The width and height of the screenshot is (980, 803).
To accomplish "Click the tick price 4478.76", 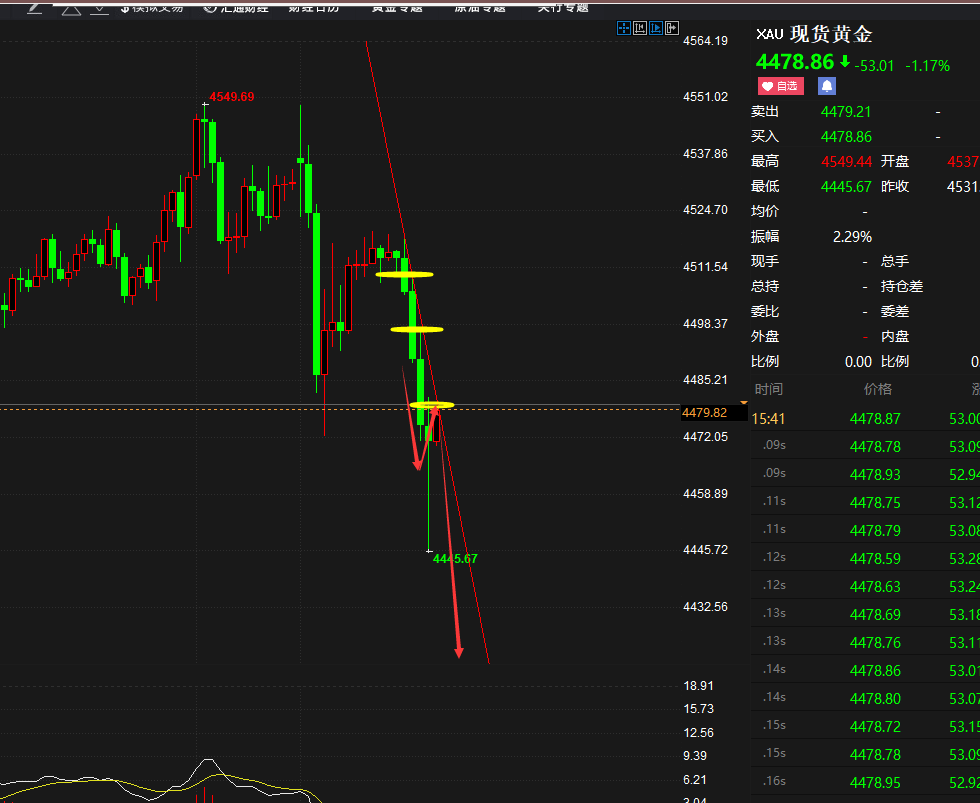I will pyautogui.click(x=875, y=643).
